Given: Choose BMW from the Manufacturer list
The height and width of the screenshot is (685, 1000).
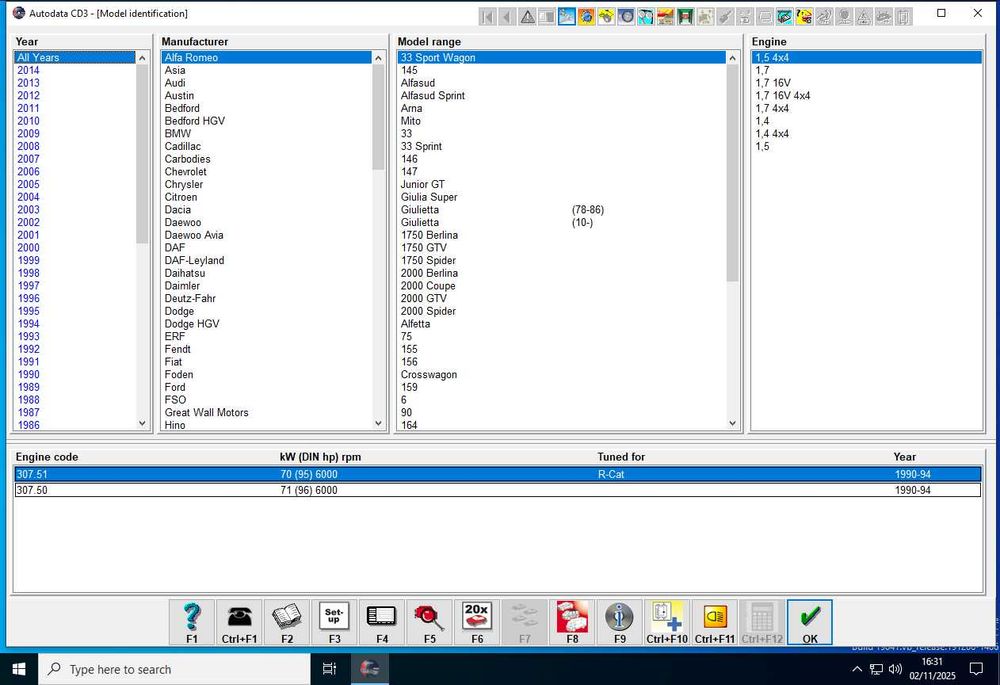Looking at the screenshot, I should (177, 134).
